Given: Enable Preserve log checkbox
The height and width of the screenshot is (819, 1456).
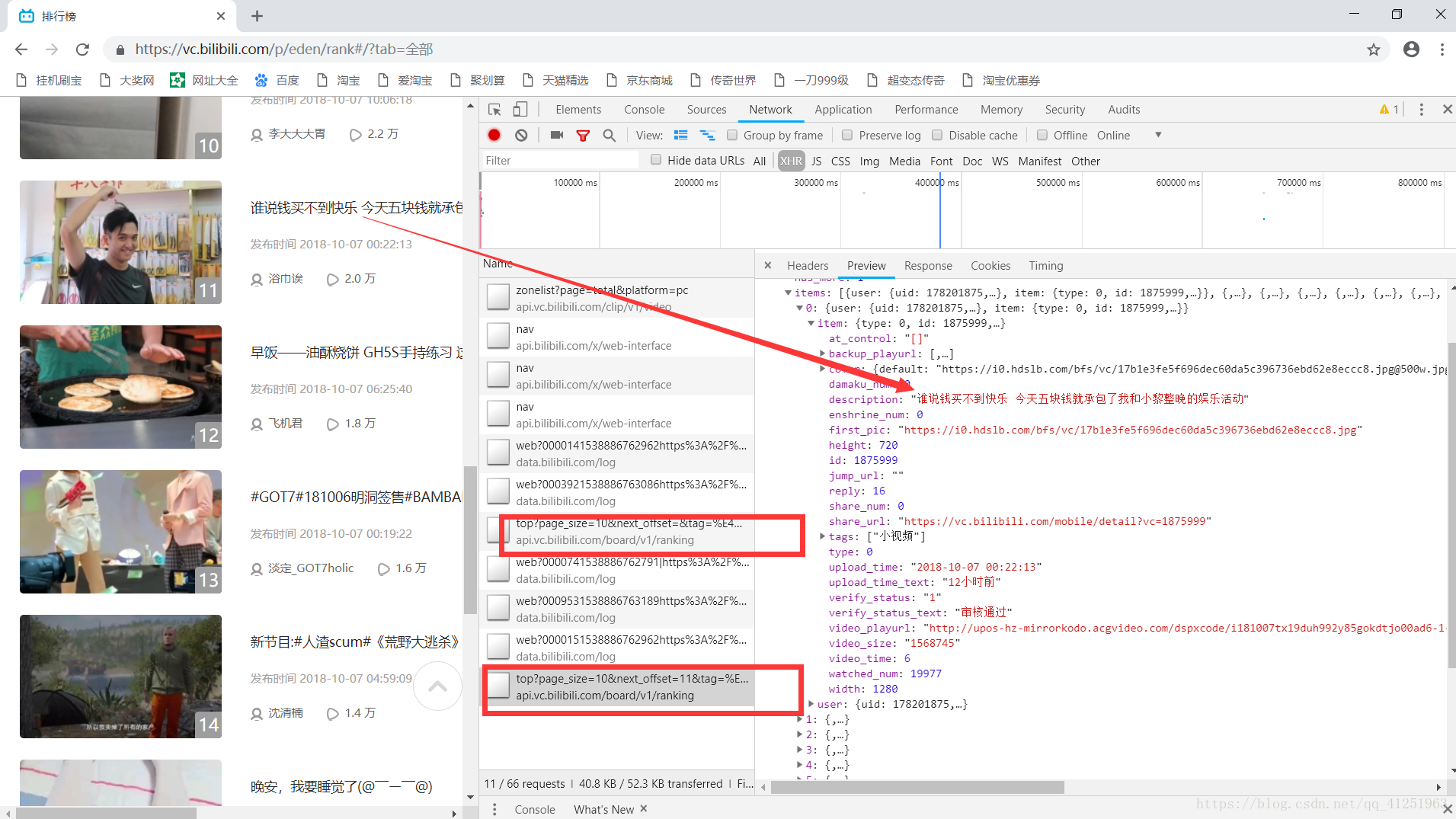Looking at the screenshot, I should pos(847,135).
